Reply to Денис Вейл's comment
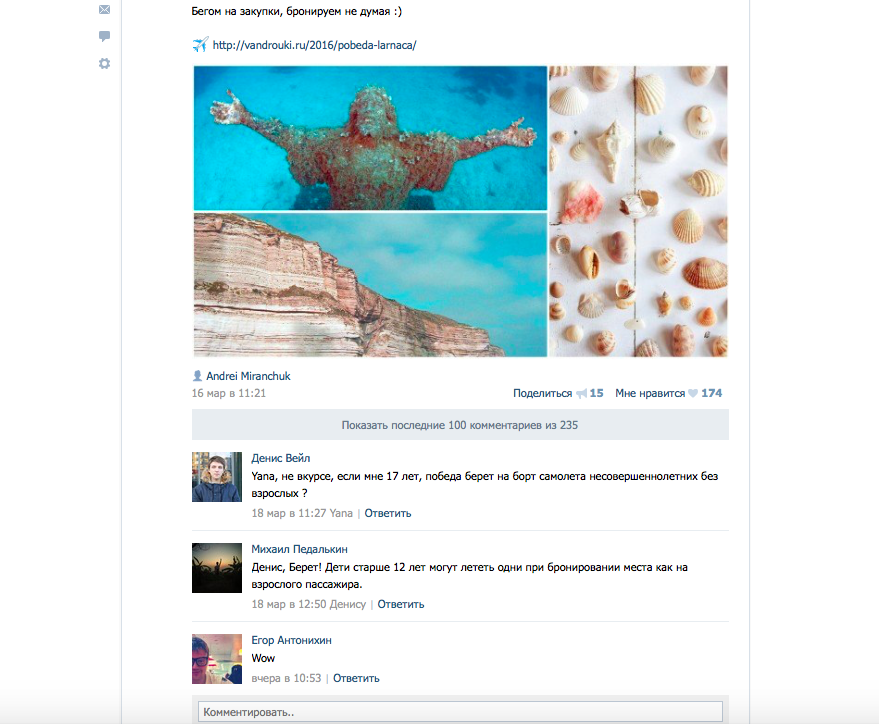Viewport: 879px width, 724px height. pos(388,513)
